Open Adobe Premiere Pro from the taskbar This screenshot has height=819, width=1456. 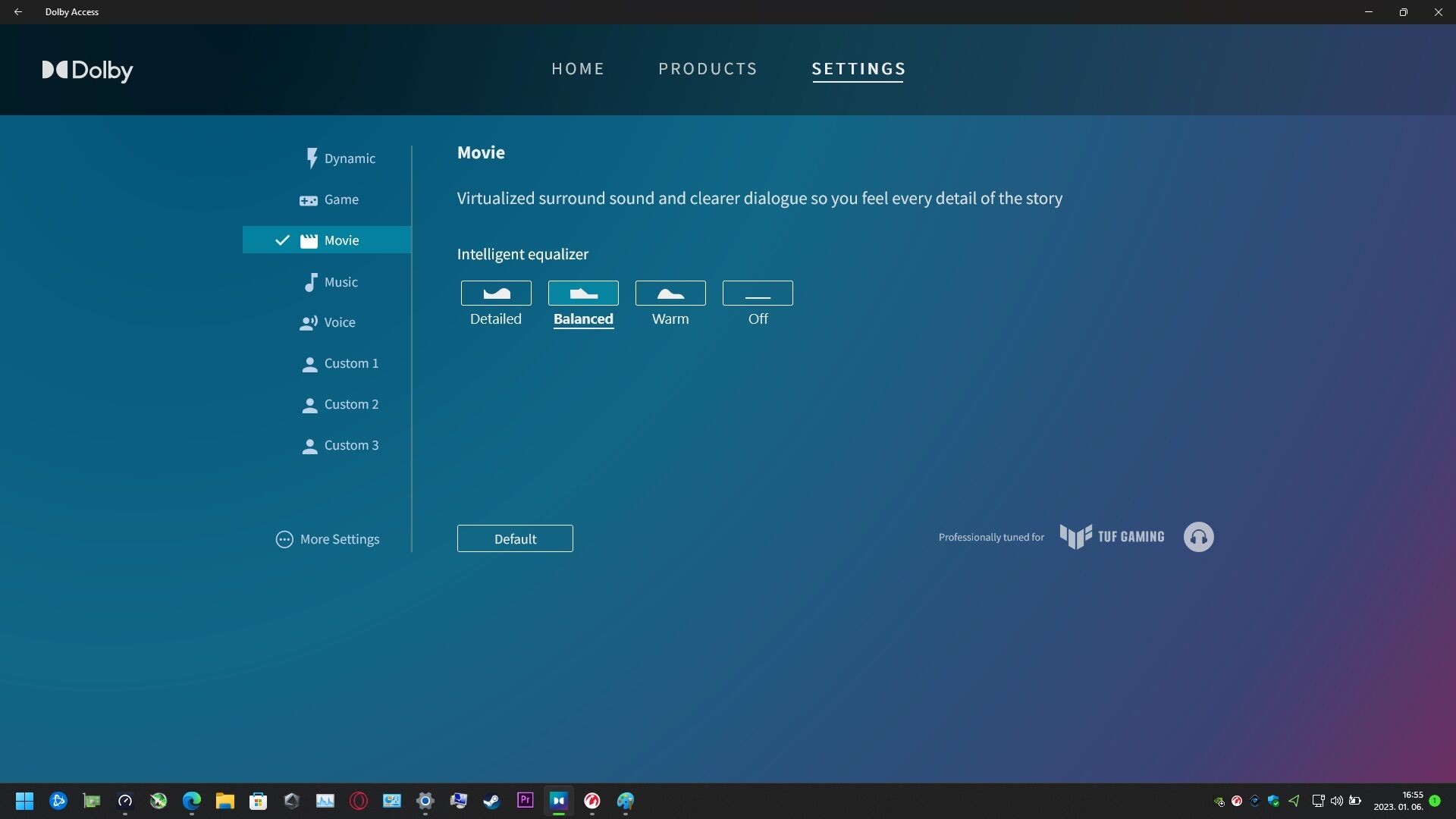[x=526, y=801]
